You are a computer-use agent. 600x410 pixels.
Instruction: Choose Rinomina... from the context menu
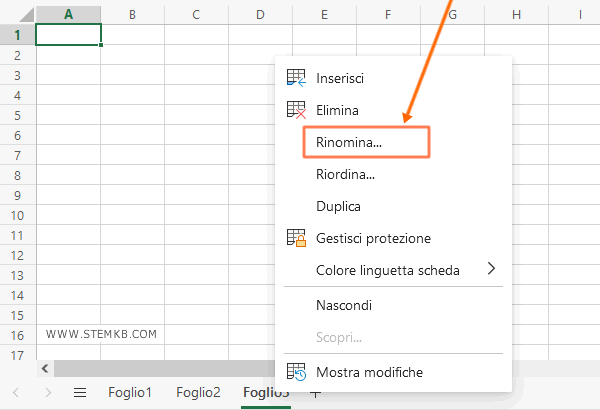349,142
